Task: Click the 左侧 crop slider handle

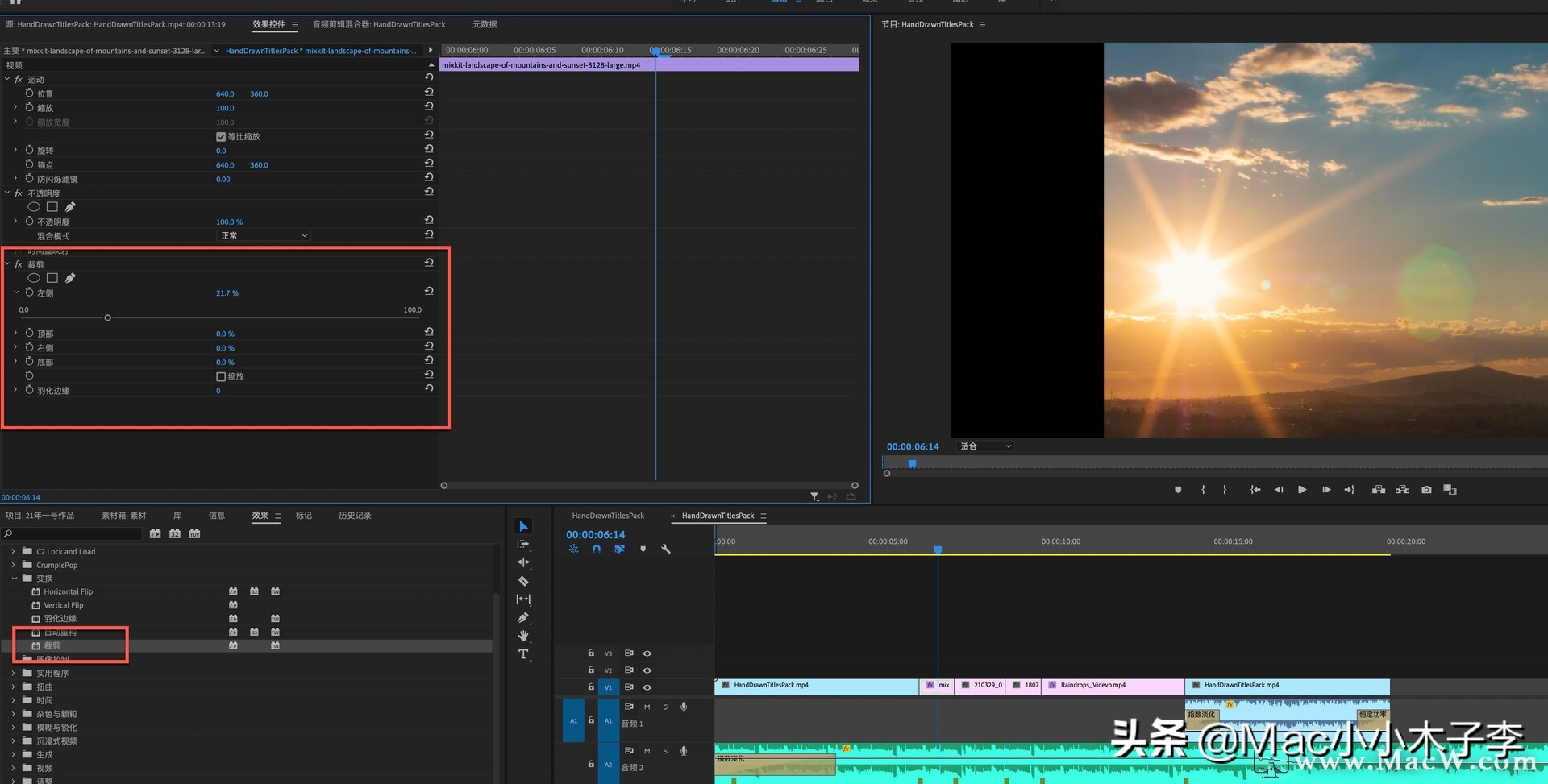Action: tap(107, 318)
